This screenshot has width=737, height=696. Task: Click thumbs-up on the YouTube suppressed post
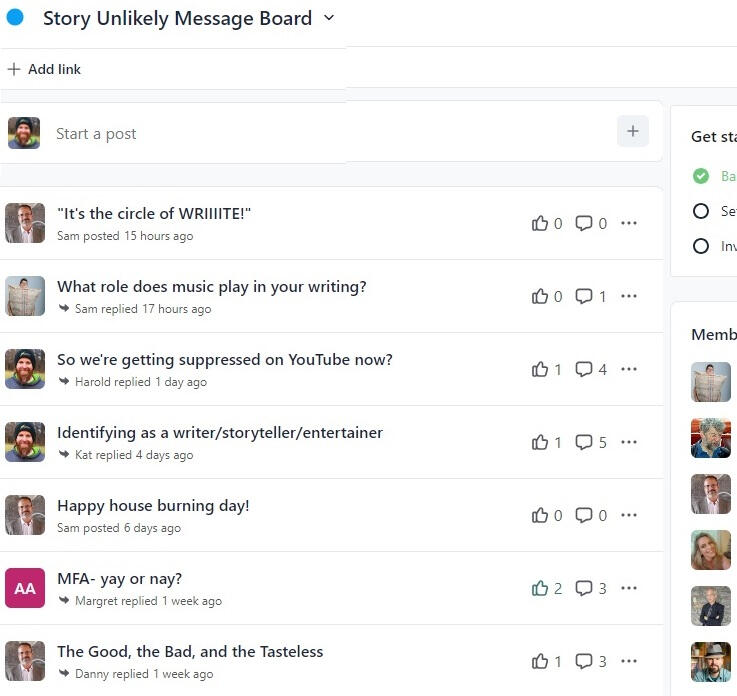point(540,369)
